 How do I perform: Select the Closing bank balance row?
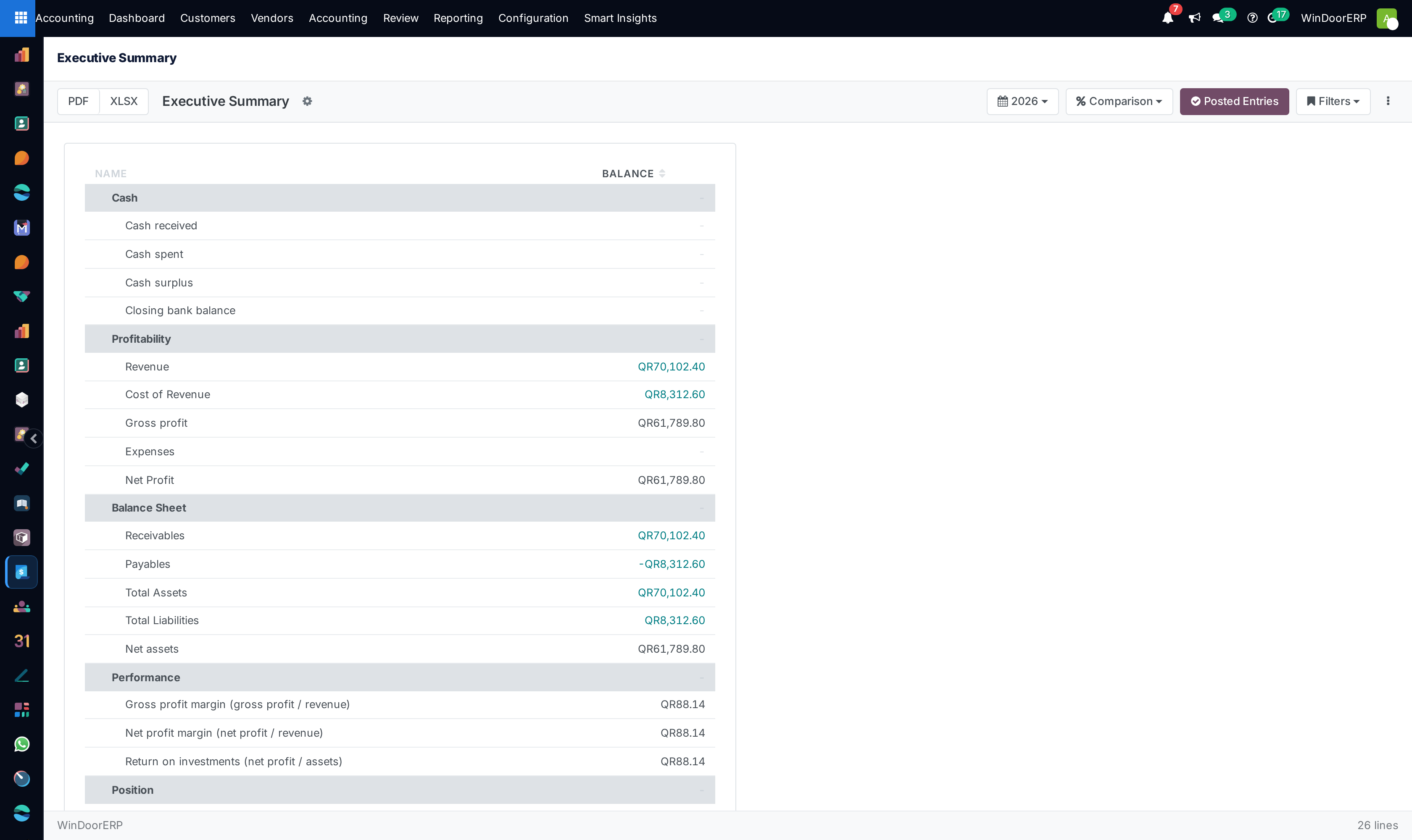(x=400, y=311)
